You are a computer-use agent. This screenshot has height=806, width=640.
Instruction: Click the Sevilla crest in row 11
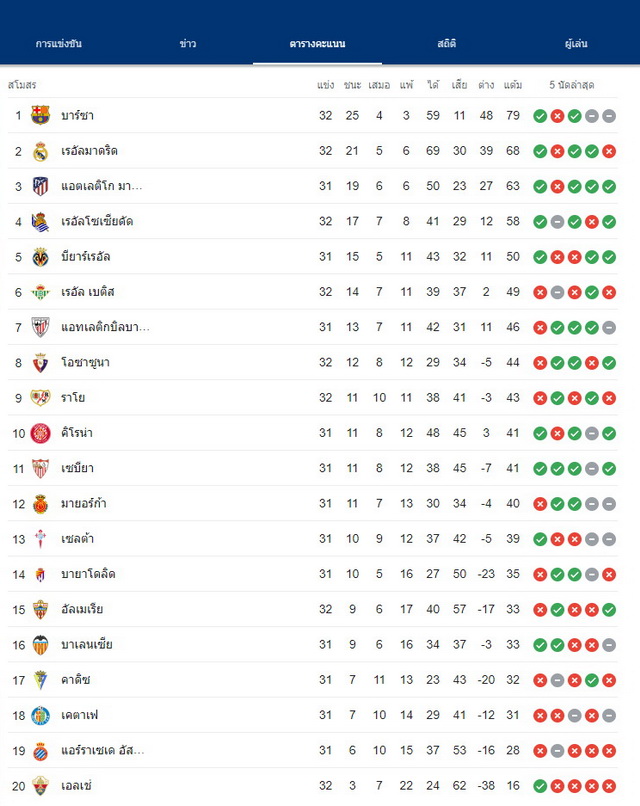pos(40,468)
